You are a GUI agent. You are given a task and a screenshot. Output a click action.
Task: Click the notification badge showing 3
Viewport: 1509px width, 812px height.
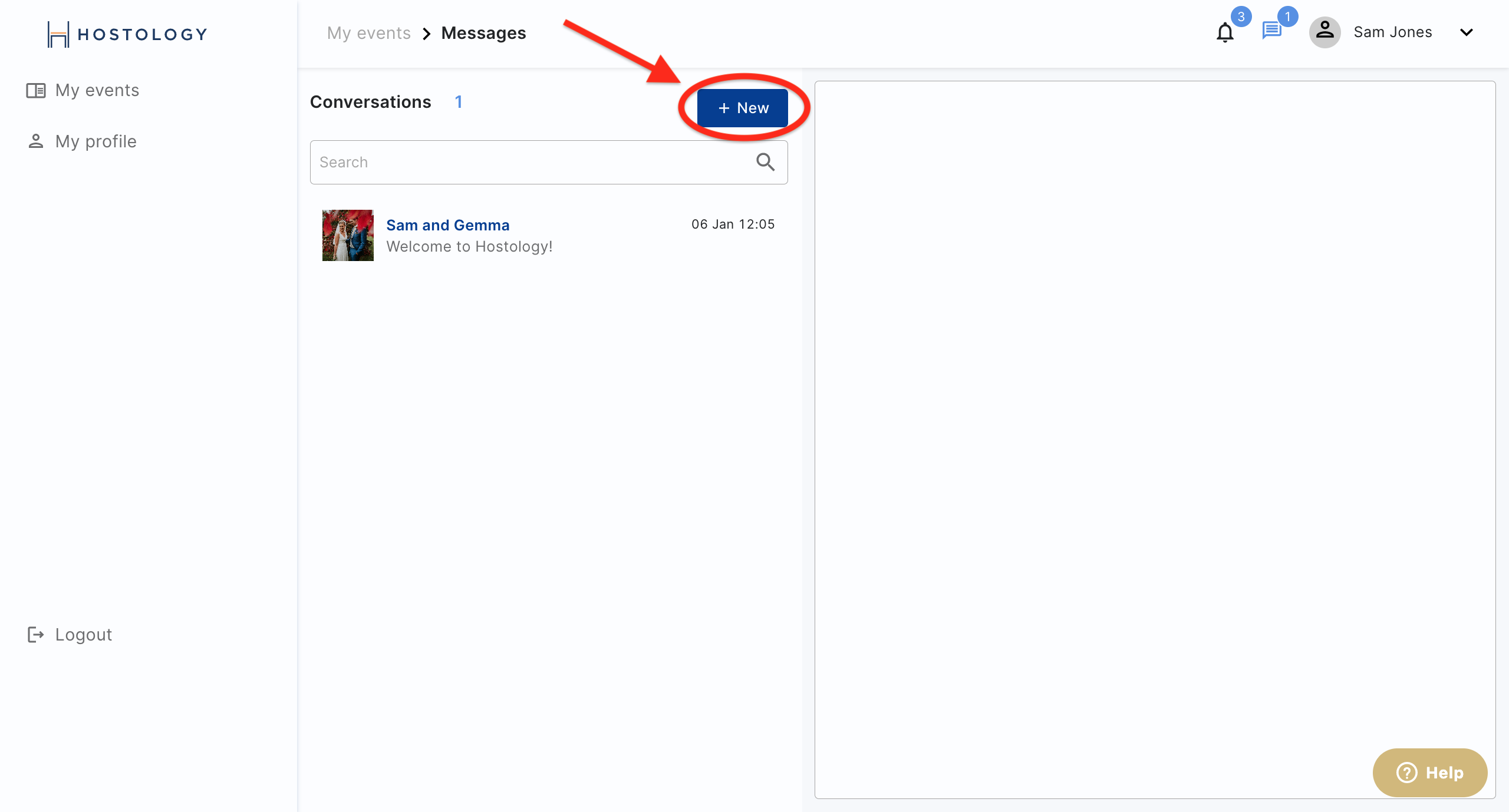tap(1241, 16)
